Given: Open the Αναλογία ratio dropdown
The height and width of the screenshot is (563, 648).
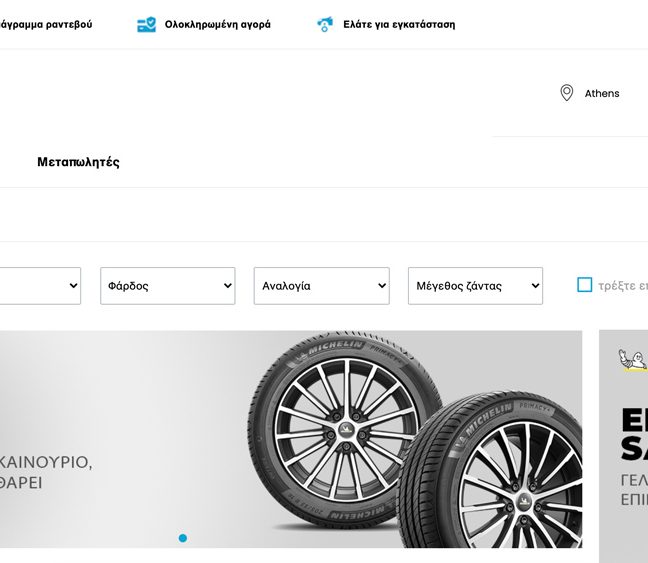Looking at the screenshot, I should [322, 286].
